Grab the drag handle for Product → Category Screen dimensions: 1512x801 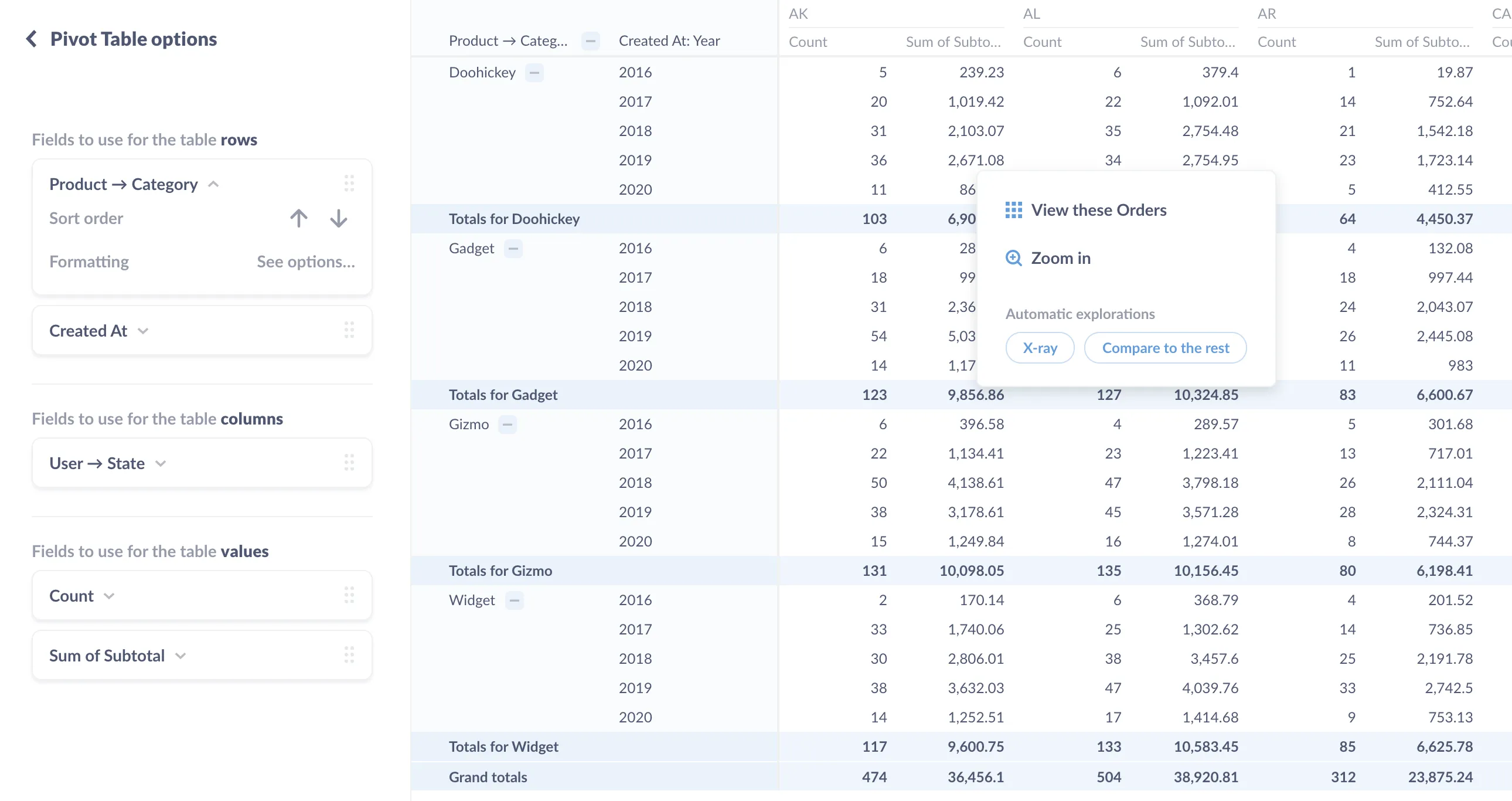[x=349, y=184]
